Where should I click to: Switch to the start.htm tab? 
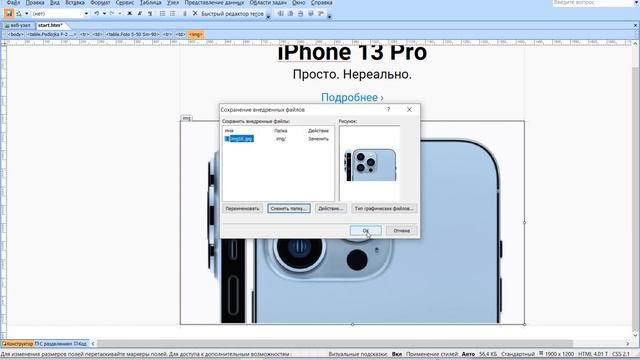pyautogui.click(x=51, y=25)
